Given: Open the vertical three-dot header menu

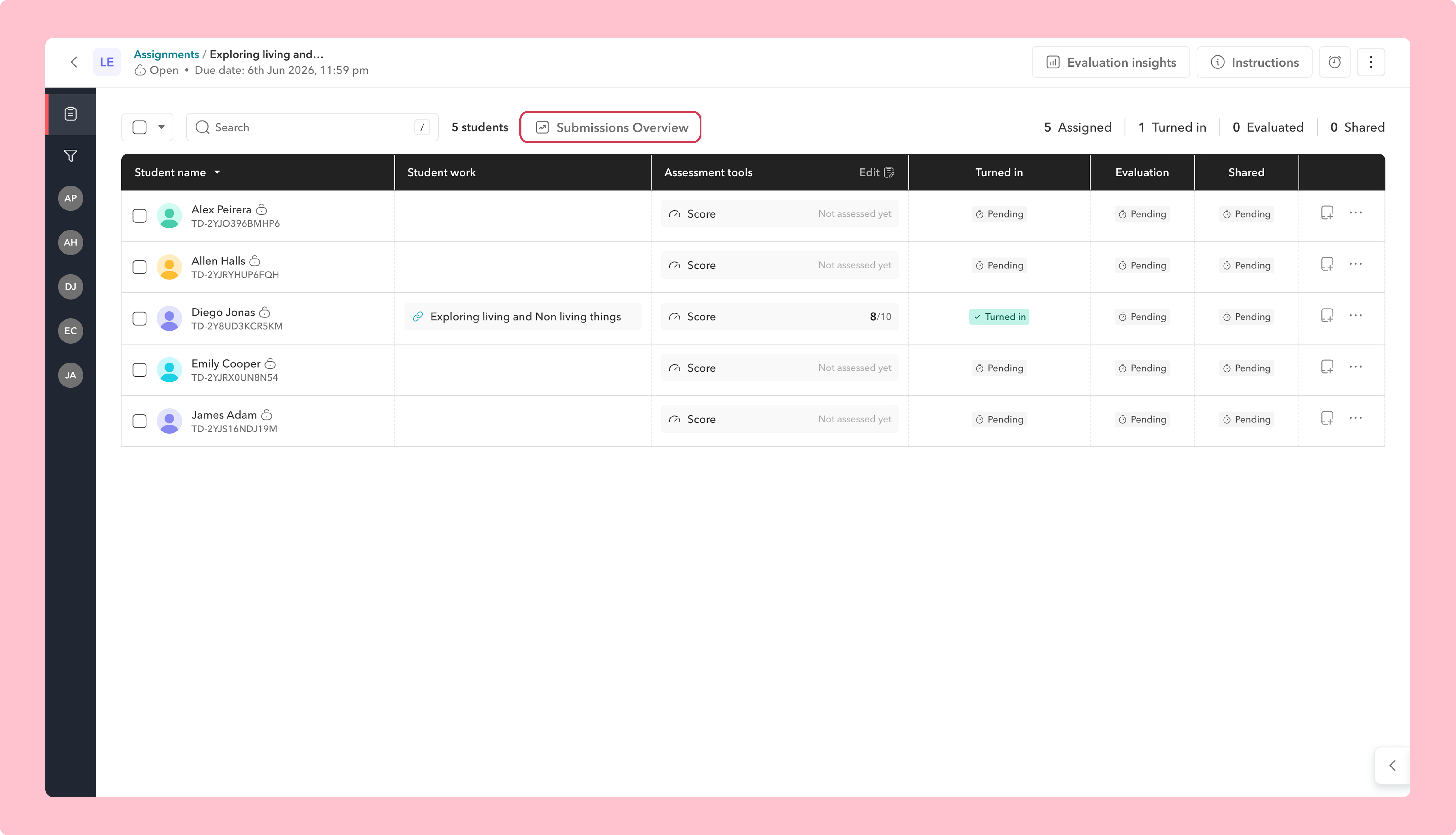Looking at the screenshot, I should 1371,62.
